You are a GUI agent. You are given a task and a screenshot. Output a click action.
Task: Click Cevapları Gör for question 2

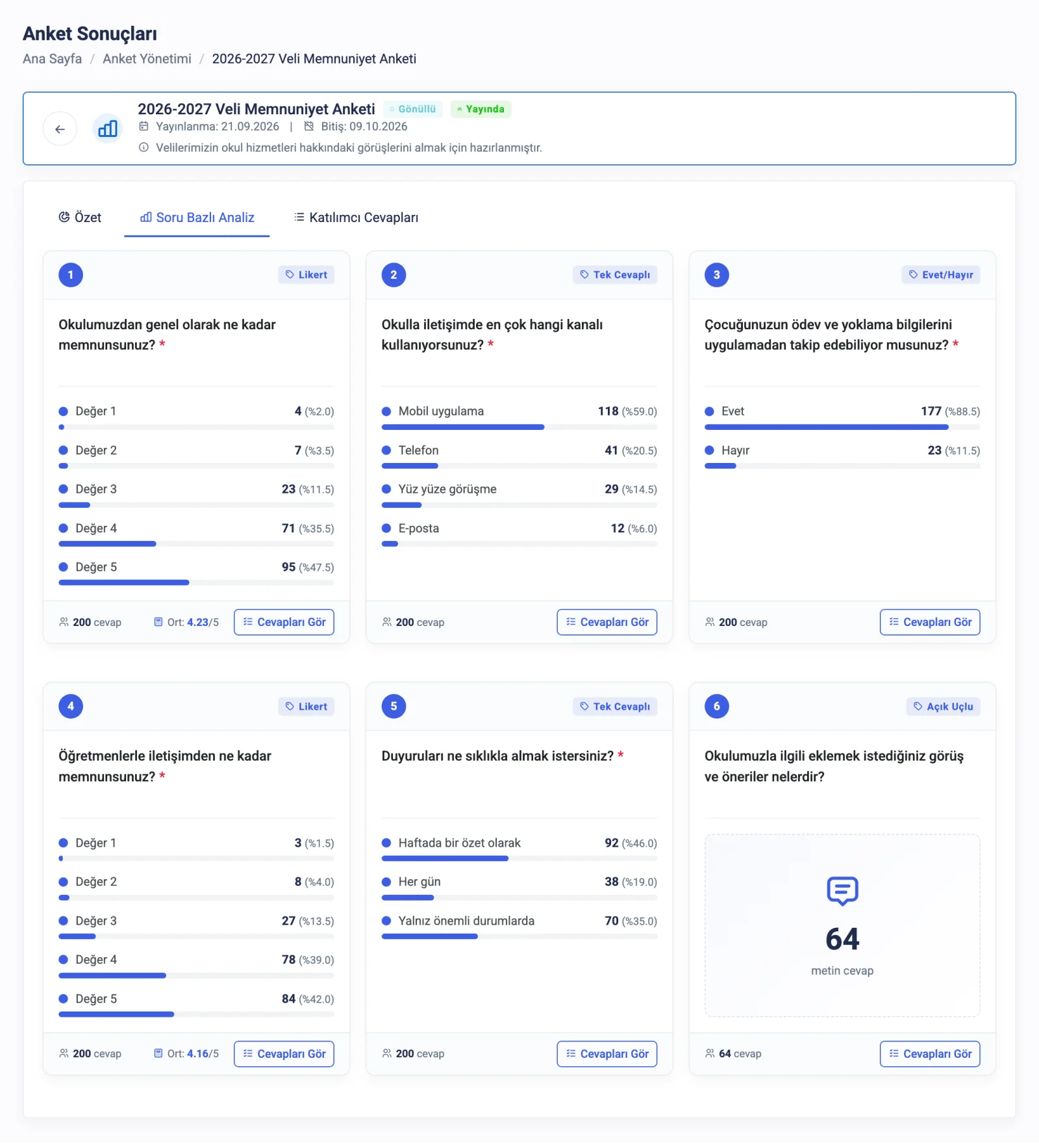pyautogui.click(x=607, y=622)
